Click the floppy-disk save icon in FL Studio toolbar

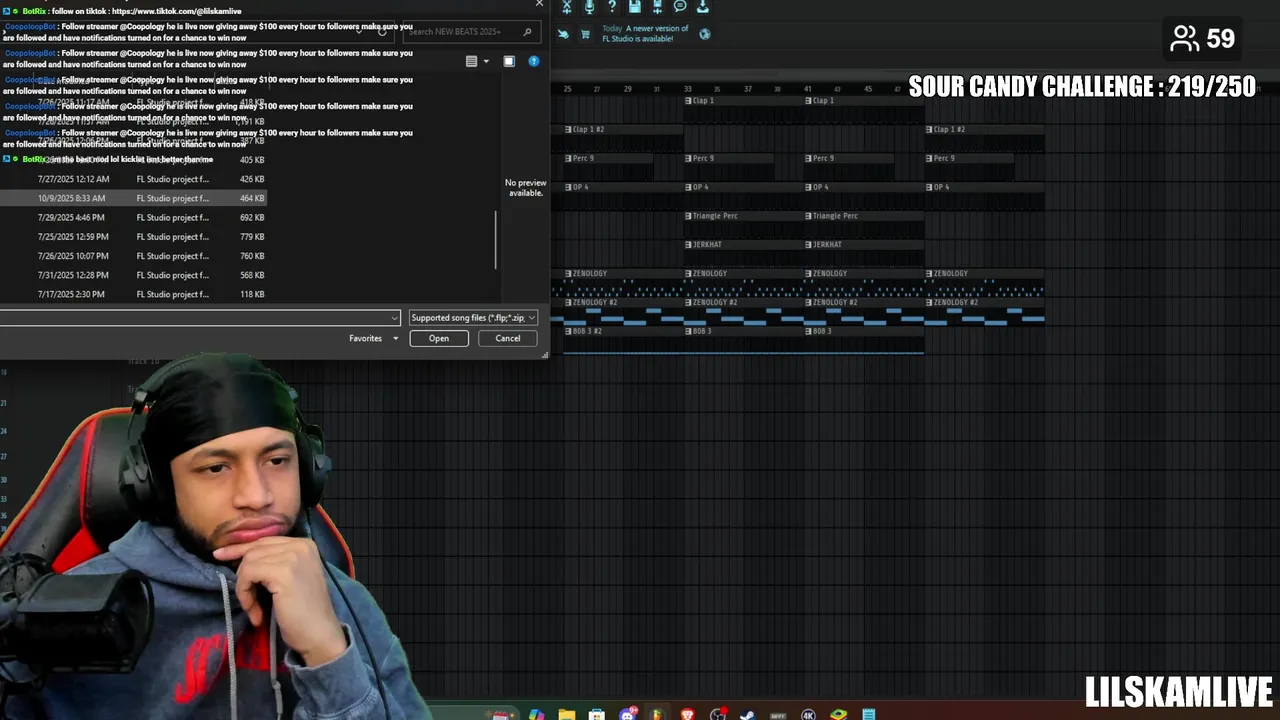click(x=634, y=7)
